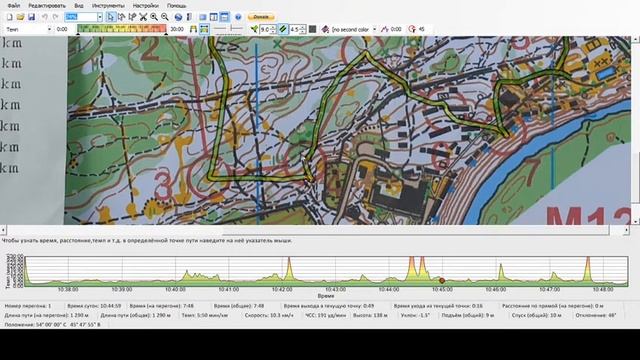
Task: Save using the floppy disk icon
Action: (31, 17)
